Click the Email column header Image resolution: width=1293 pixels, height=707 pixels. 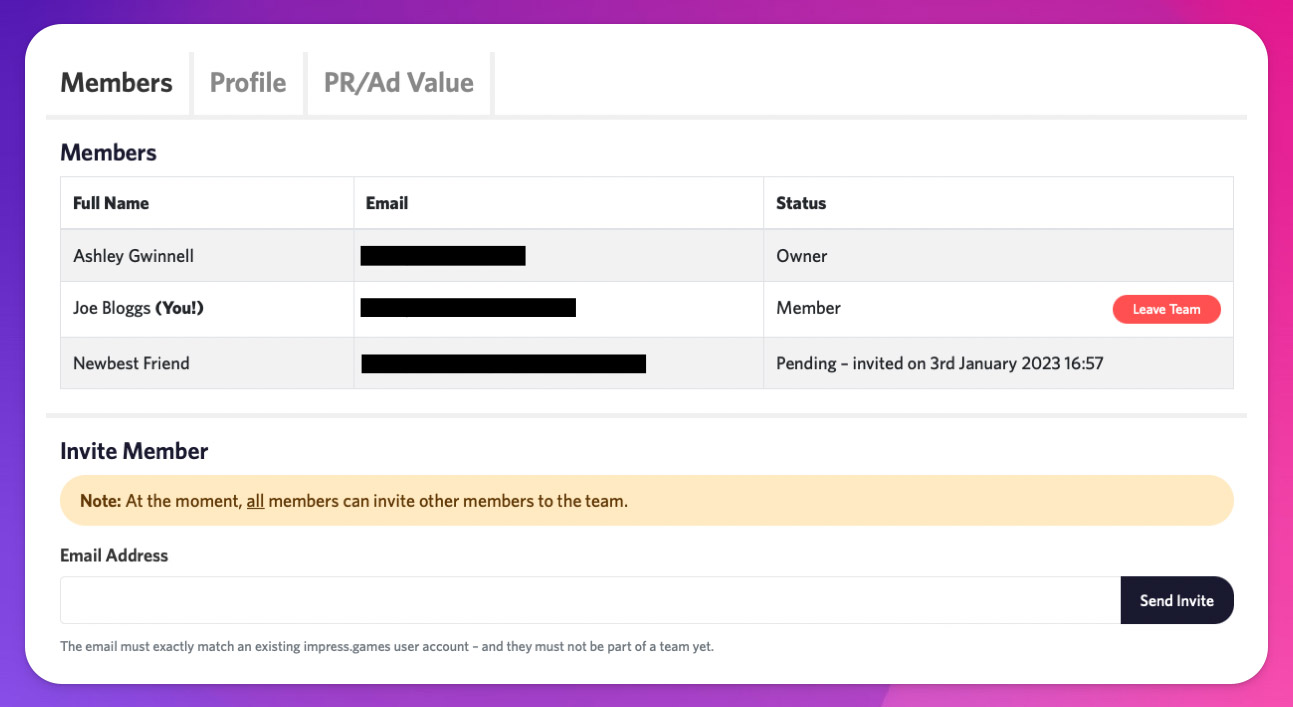[x=387, y=203]
